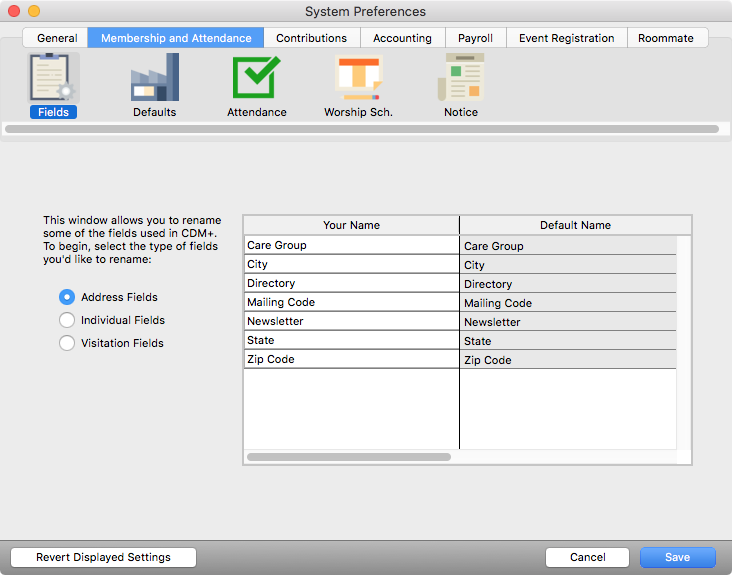Select the Address Fields radio button

coord(67,297)
